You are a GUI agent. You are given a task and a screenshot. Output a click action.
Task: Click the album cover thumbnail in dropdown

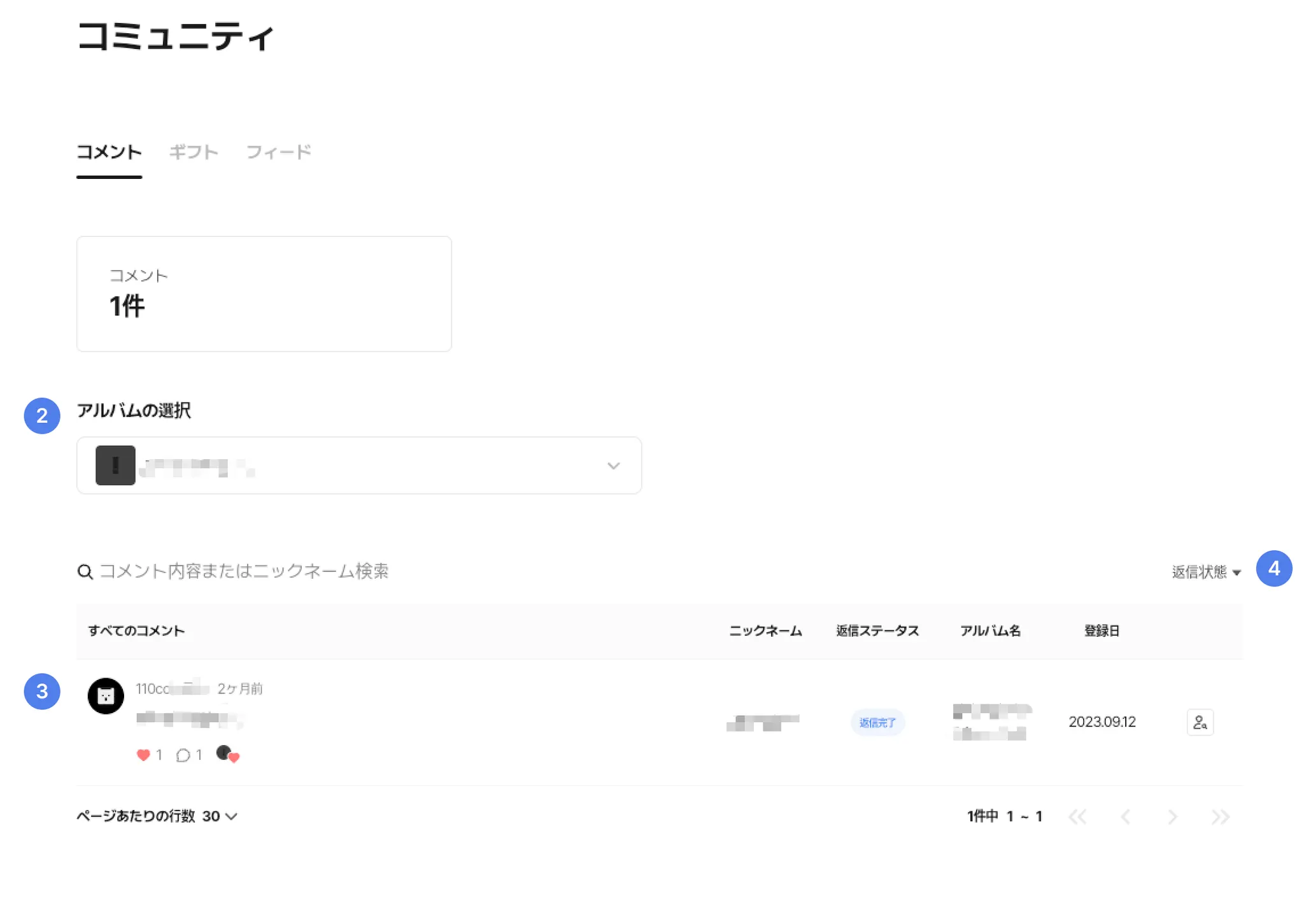(x=115, y=466)
